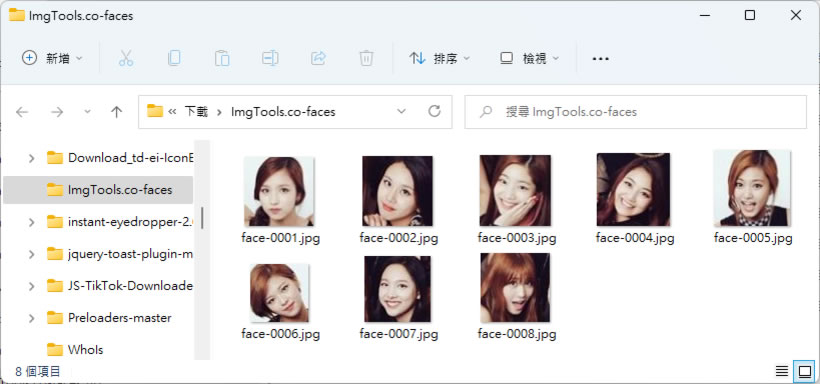Click the Copy icon in toolbar
This screenshot has height=384, width=820.
174,58
